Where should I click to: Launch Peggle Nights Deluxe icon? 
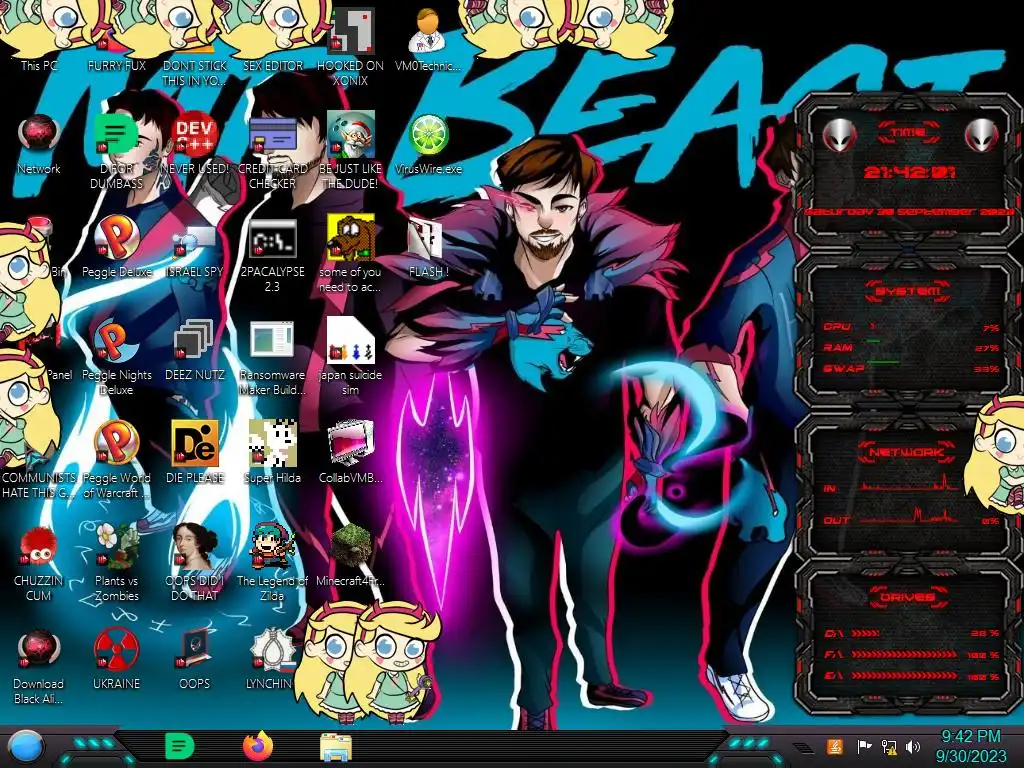pos(116,358)
